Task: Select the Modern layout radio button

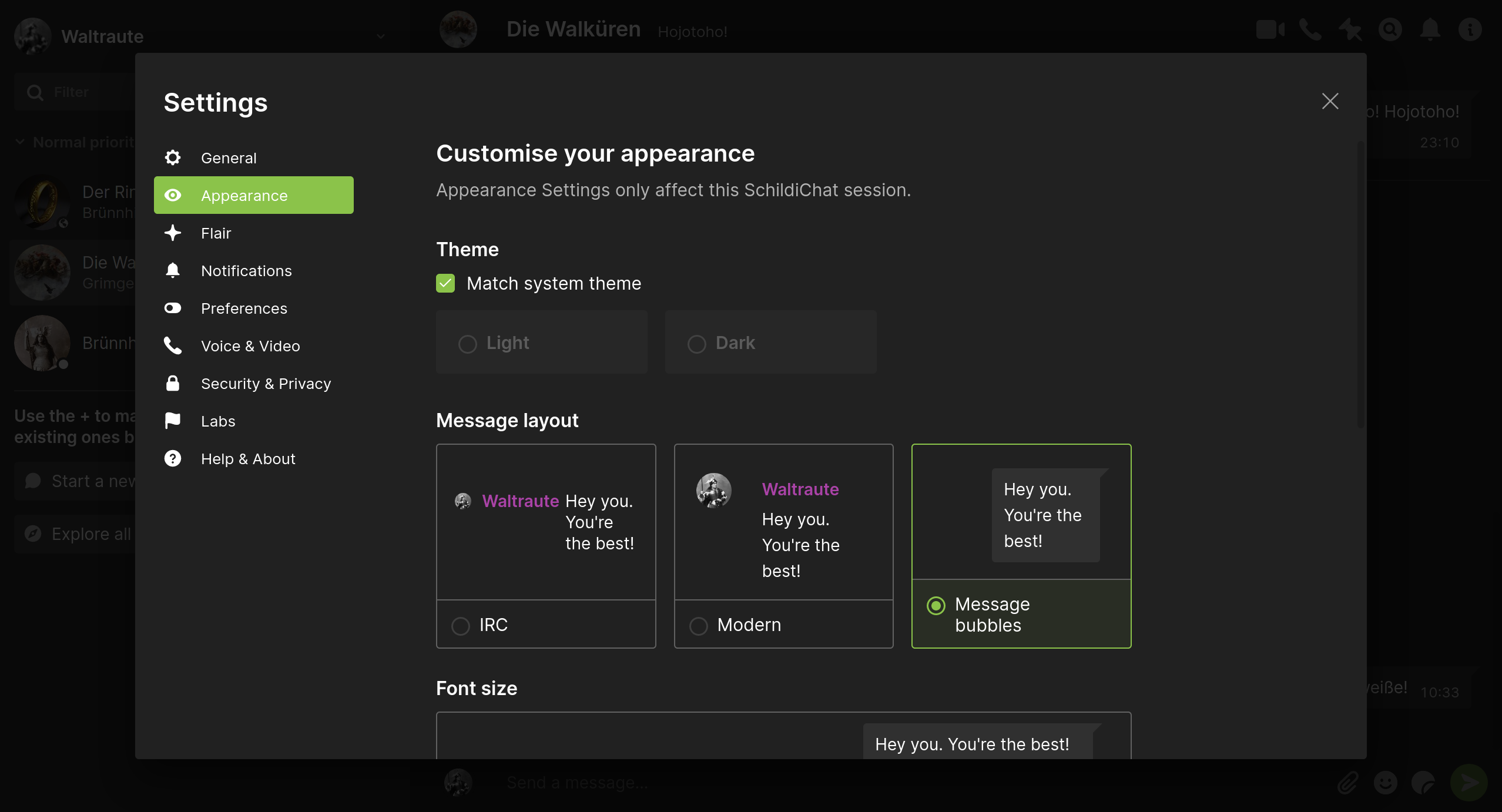Action: [x=699, y=626]
